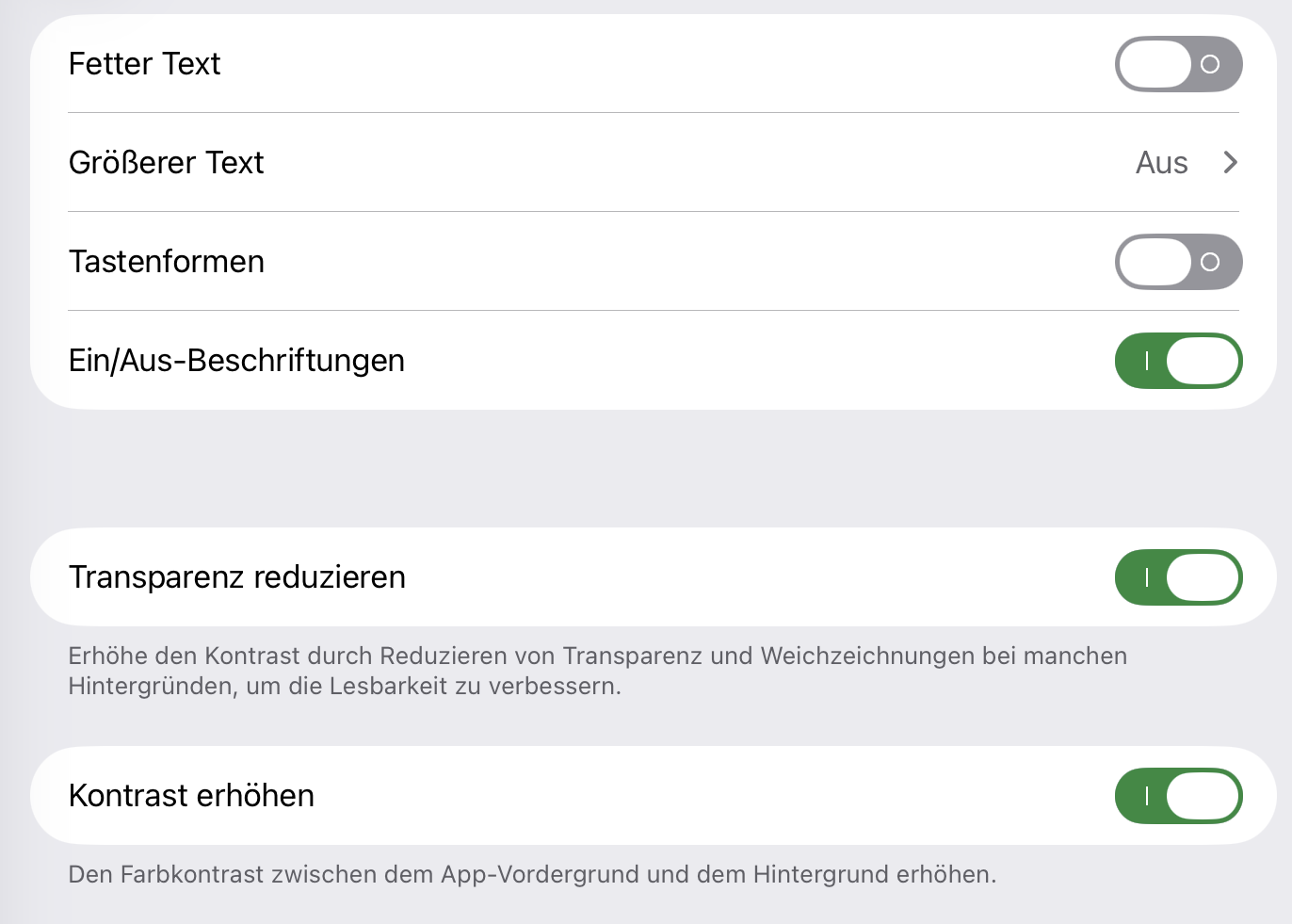Open Größerer Text via its chevron arrow
The height and width of the screenshot is (924, 1292).
[x=1230, y=163]
